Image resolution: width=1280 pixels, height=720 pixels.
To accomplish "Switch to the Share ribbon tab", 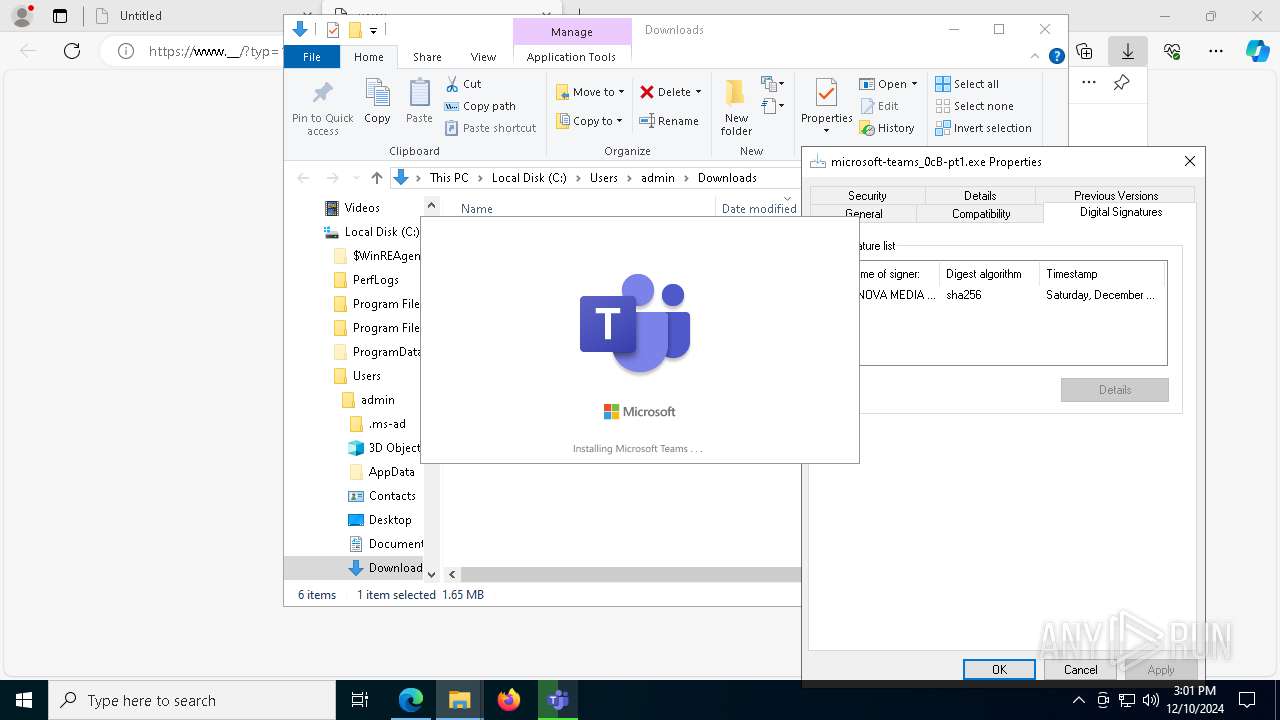I will click(427, 57).
